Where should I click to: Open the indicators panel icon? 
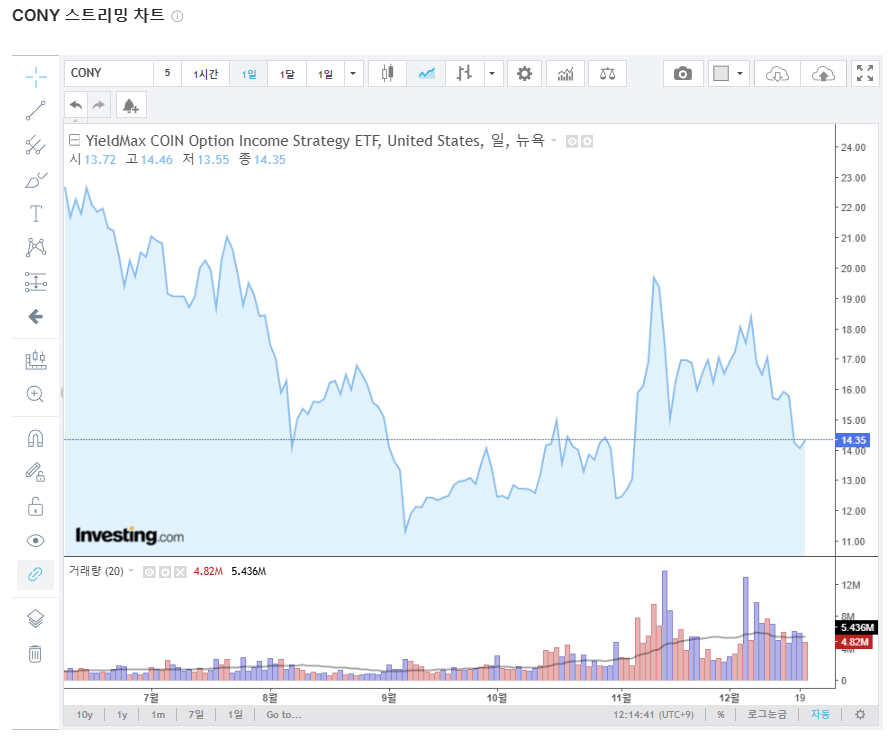tap(565, 73)
